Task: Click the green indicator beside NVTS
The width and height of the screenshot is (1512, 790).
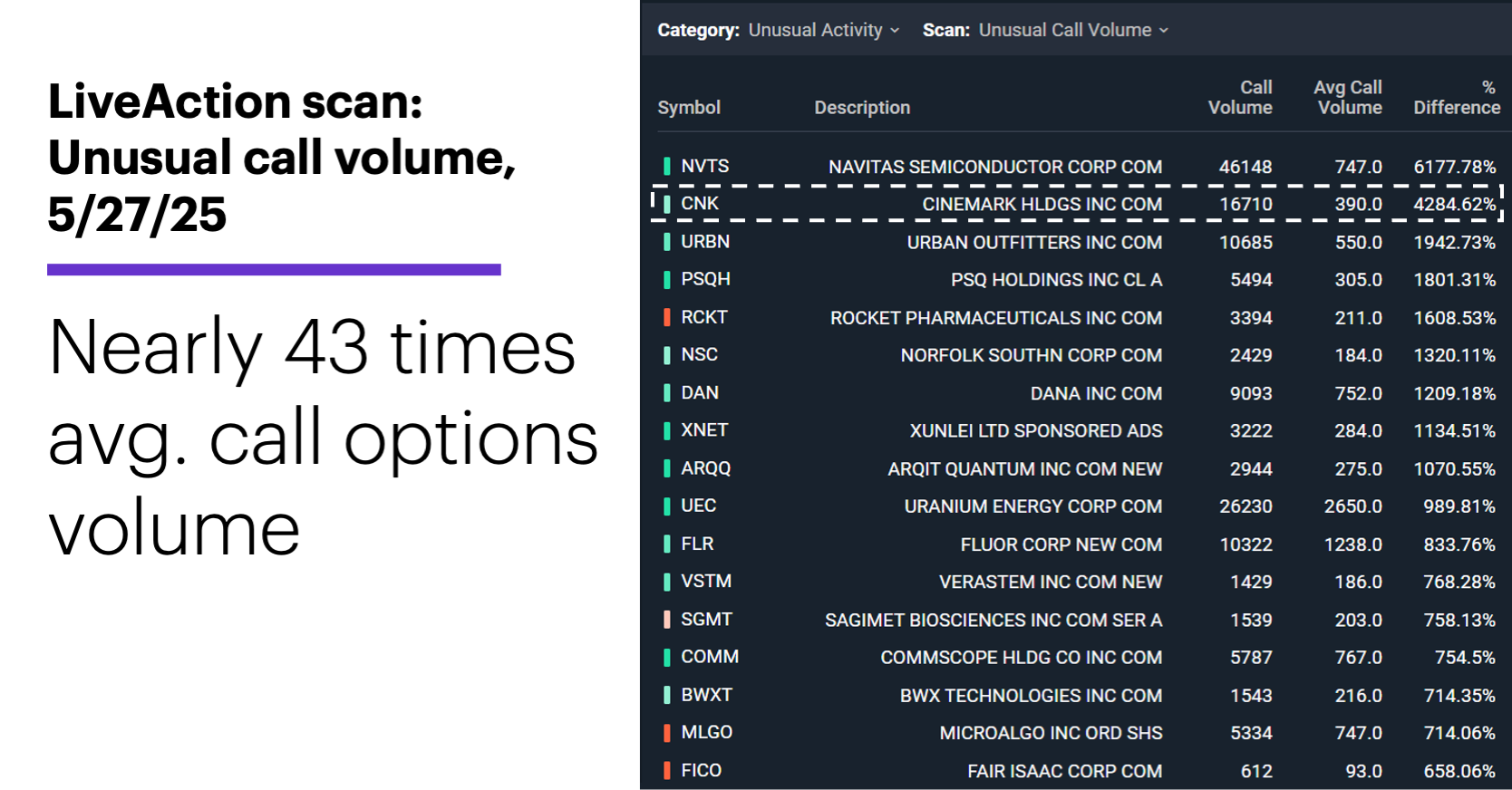Action: (669, 167)
